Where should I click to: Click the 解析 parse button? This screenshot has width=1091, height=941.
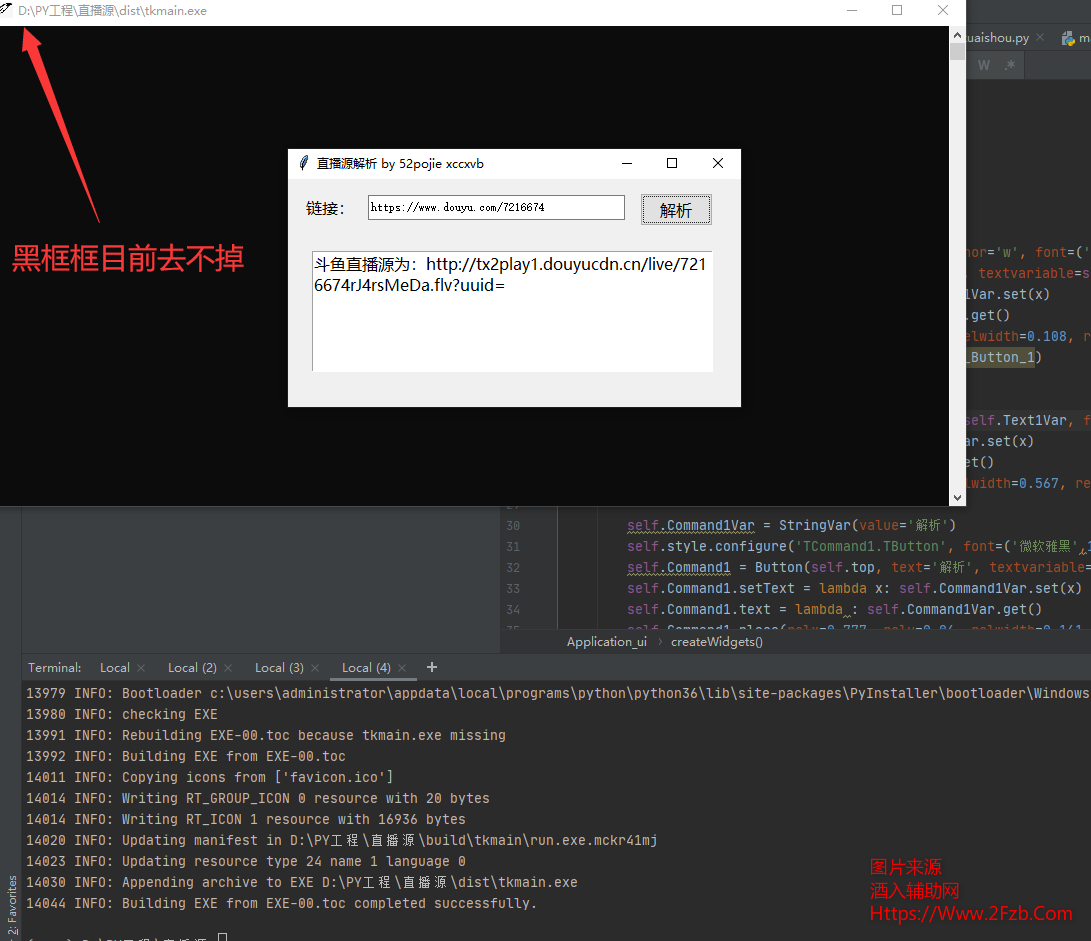click(676, 210)
